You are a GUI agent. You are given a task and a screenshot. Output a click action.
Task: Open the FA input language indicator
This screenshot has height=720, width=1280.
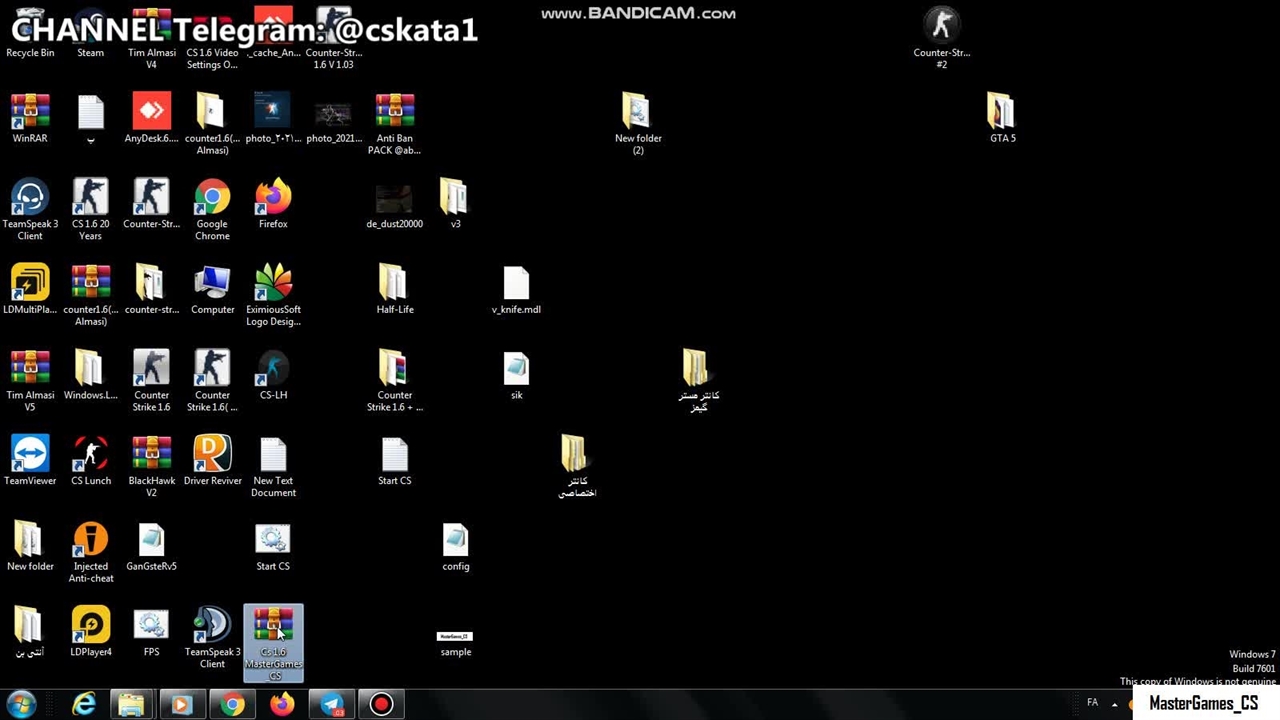click(1092, 703)
